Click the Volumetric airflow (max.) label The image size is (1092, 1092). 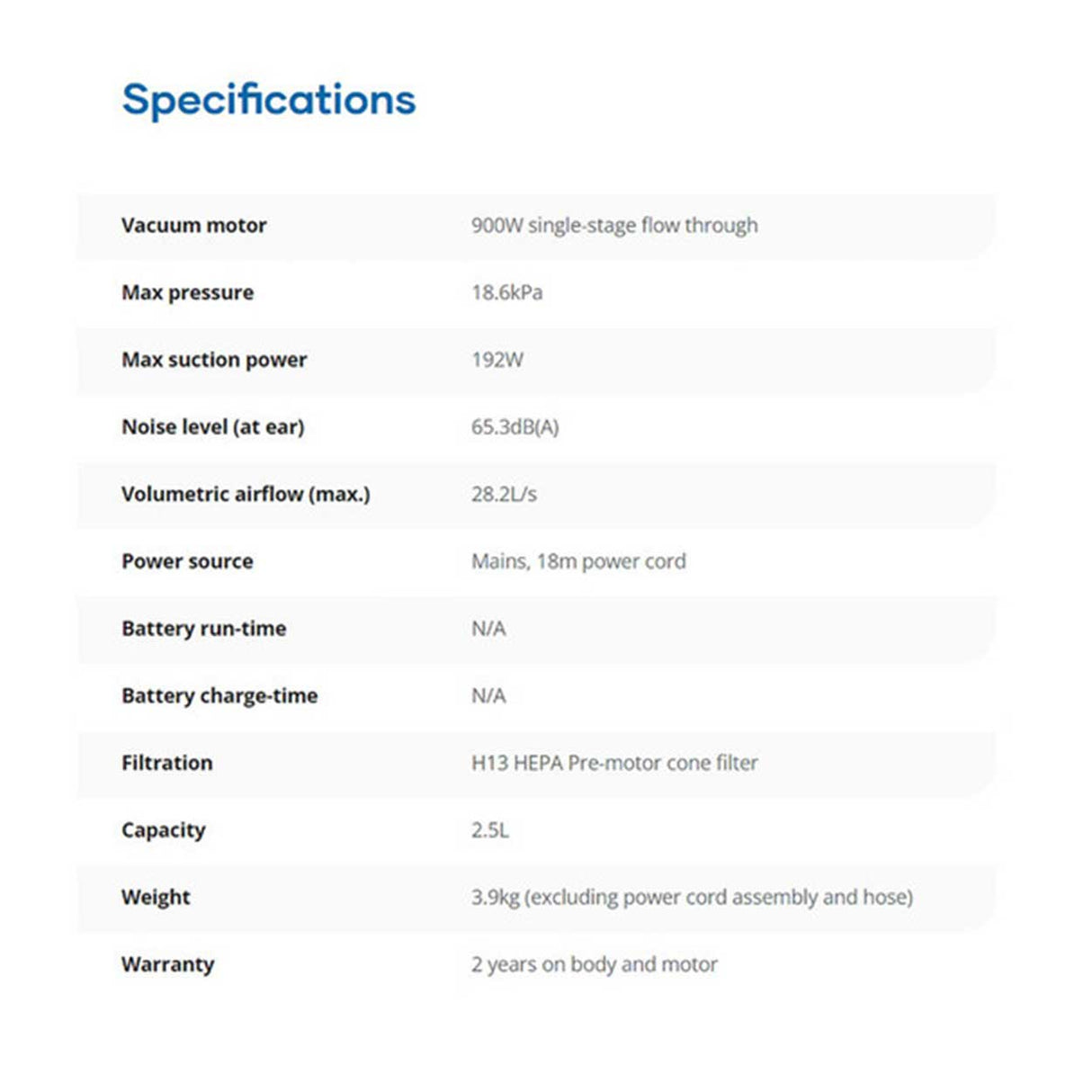(246, 494)
